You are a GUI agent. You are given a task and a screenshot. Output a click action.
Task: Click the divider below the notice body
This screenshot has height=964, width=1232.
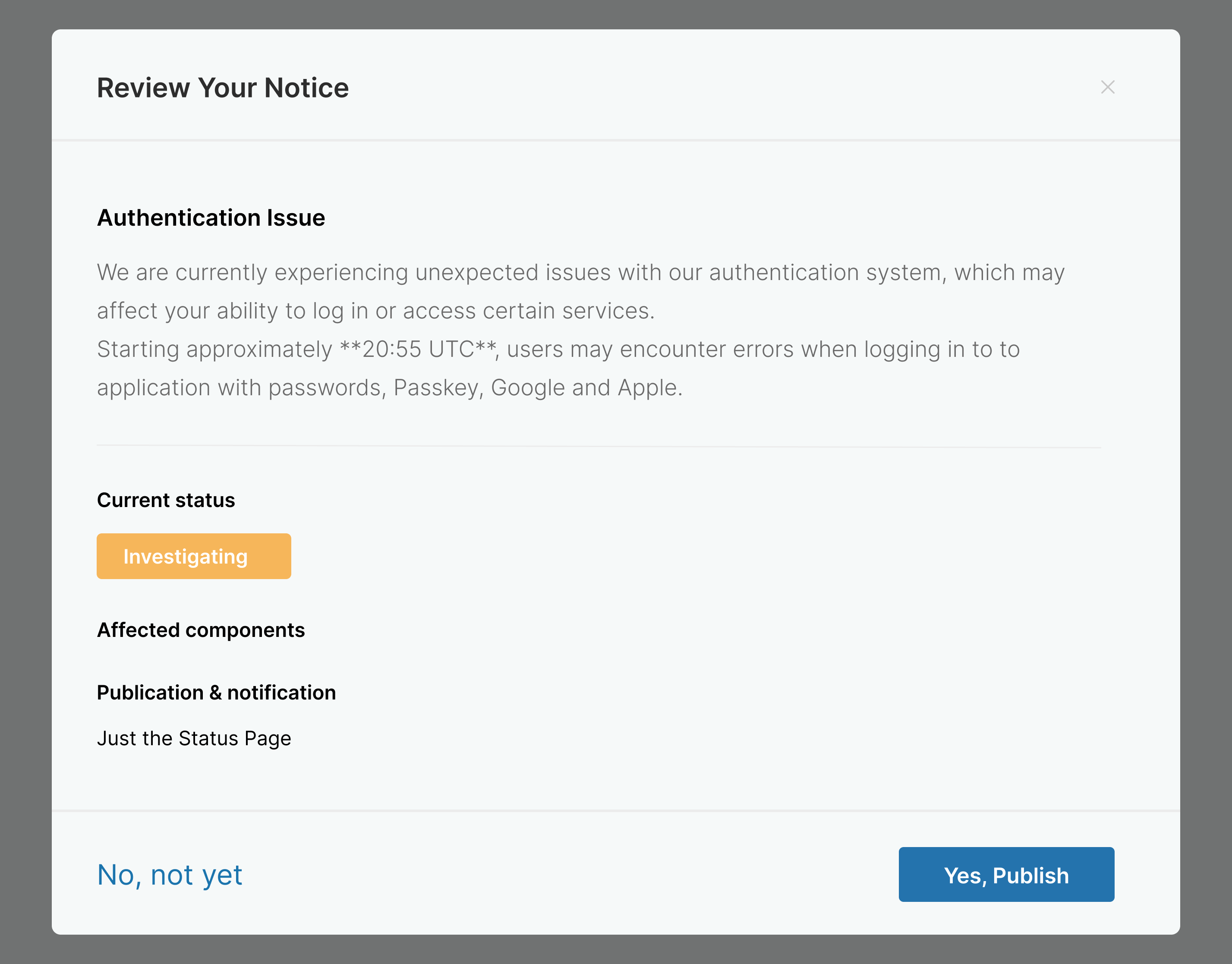point(598,445)
